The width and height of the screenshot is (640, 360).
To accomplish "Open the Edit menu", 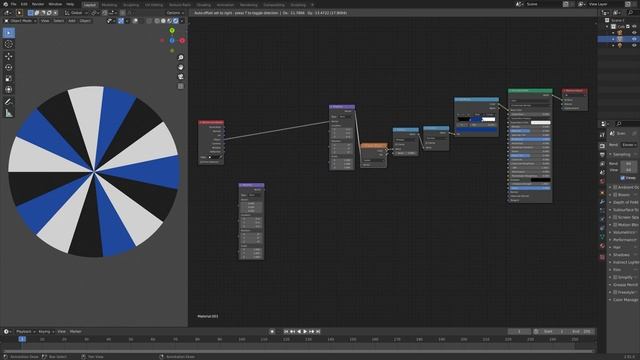I will (24, 4).
